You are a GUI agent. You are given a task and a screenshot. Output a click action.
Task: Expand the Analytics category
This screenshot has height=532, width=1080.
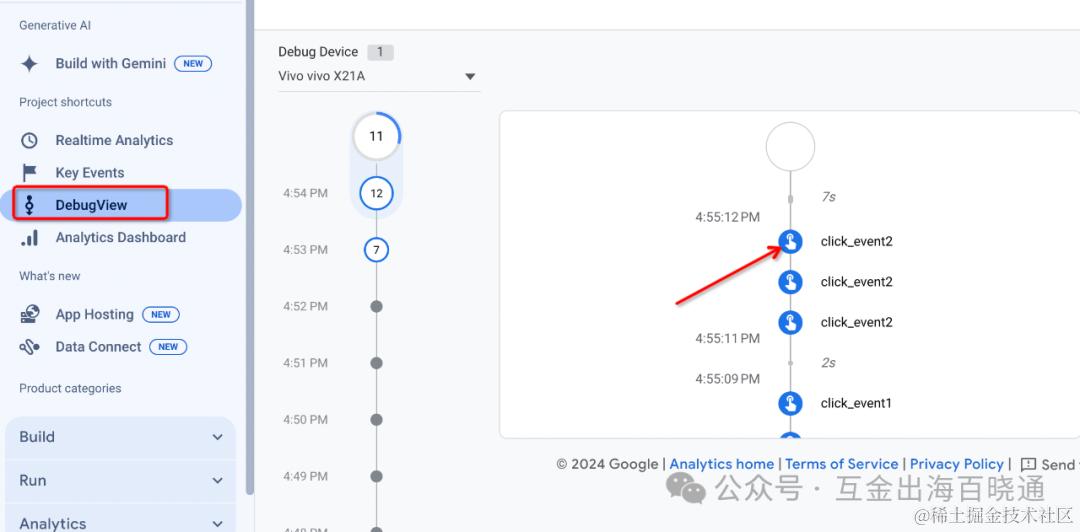121,523
